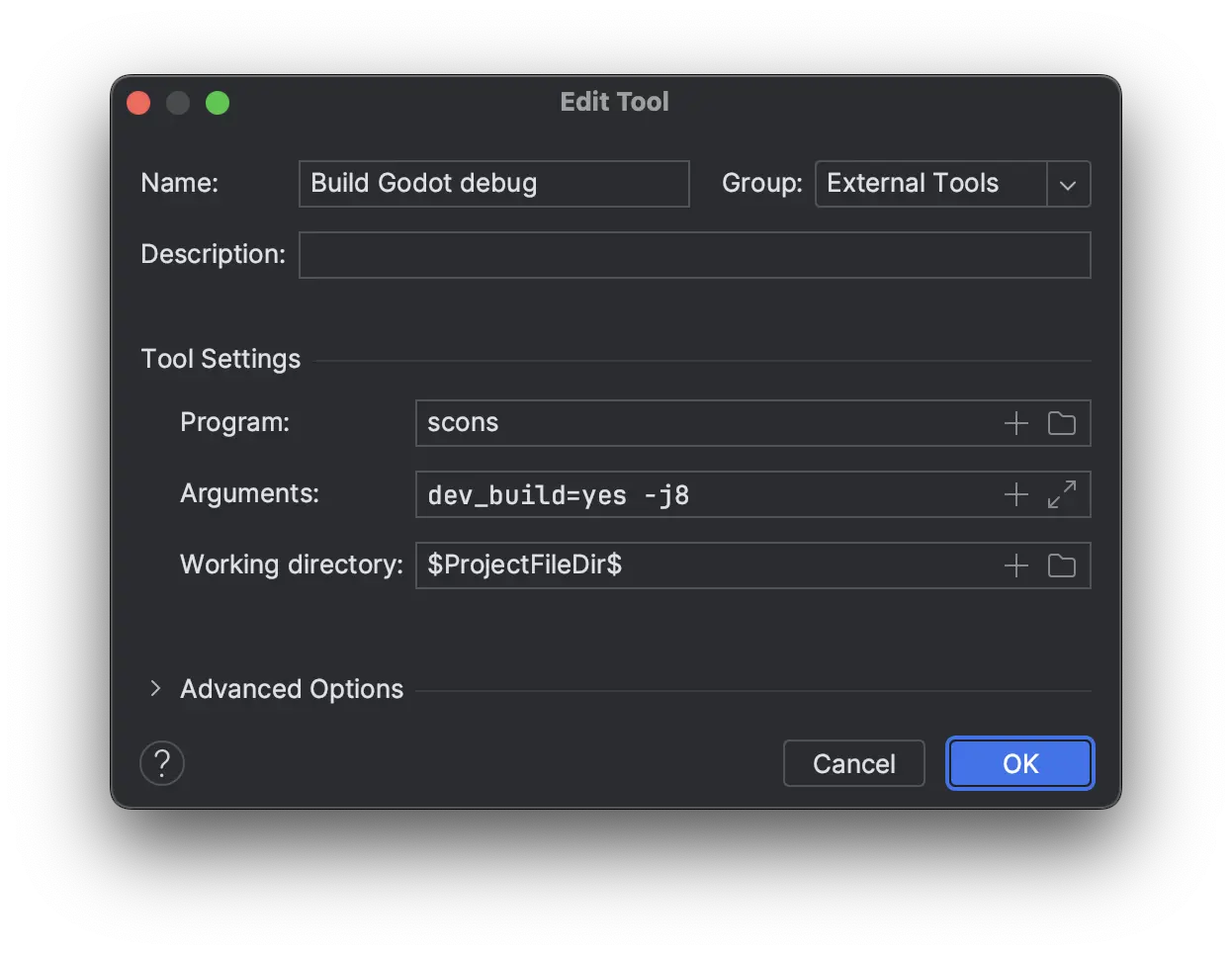Insert a macro into the Program field
Viewport: 1232px width, 955px height.
[x=1014, y=422]
